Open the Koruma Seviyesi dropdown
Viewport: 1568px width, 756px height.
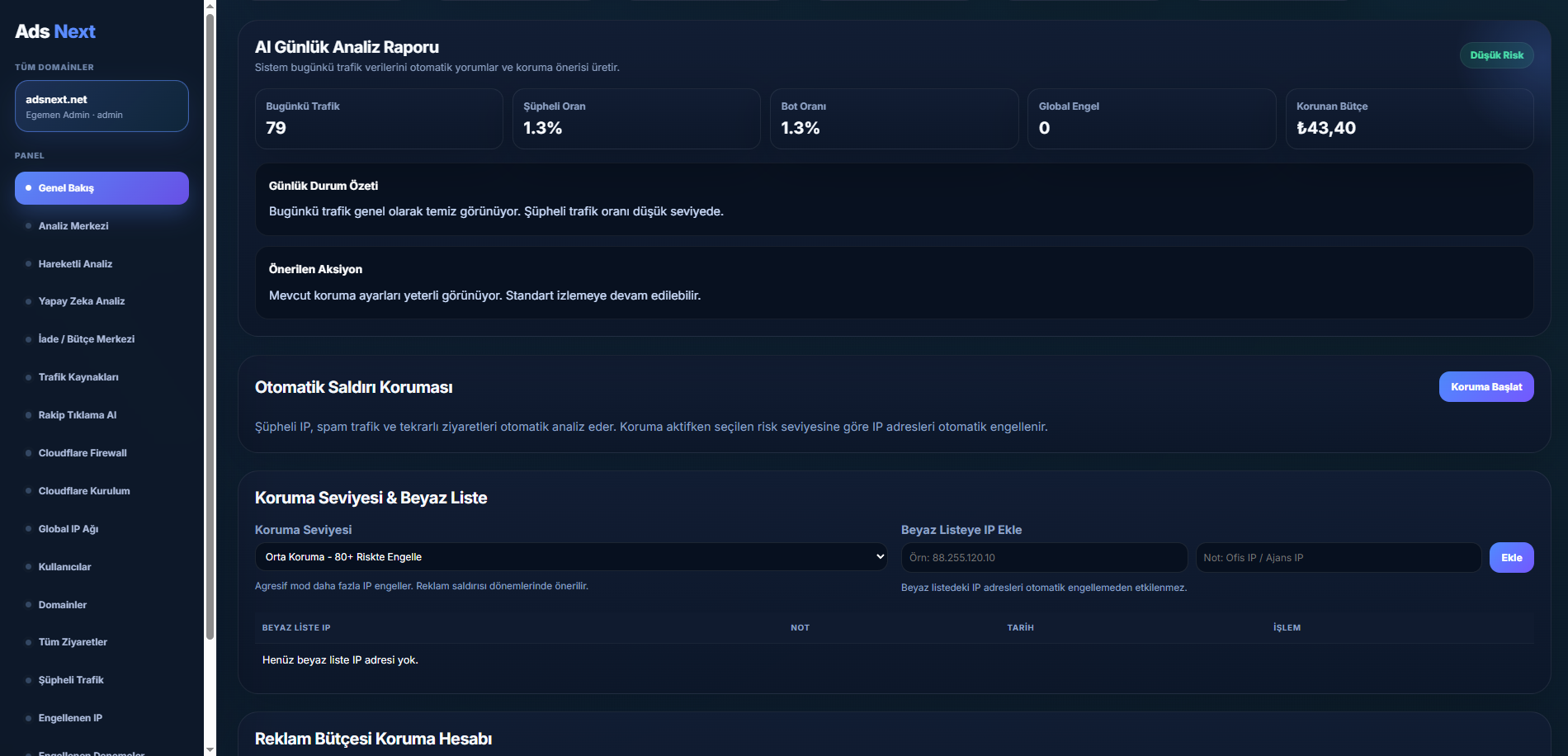(571, 557)
